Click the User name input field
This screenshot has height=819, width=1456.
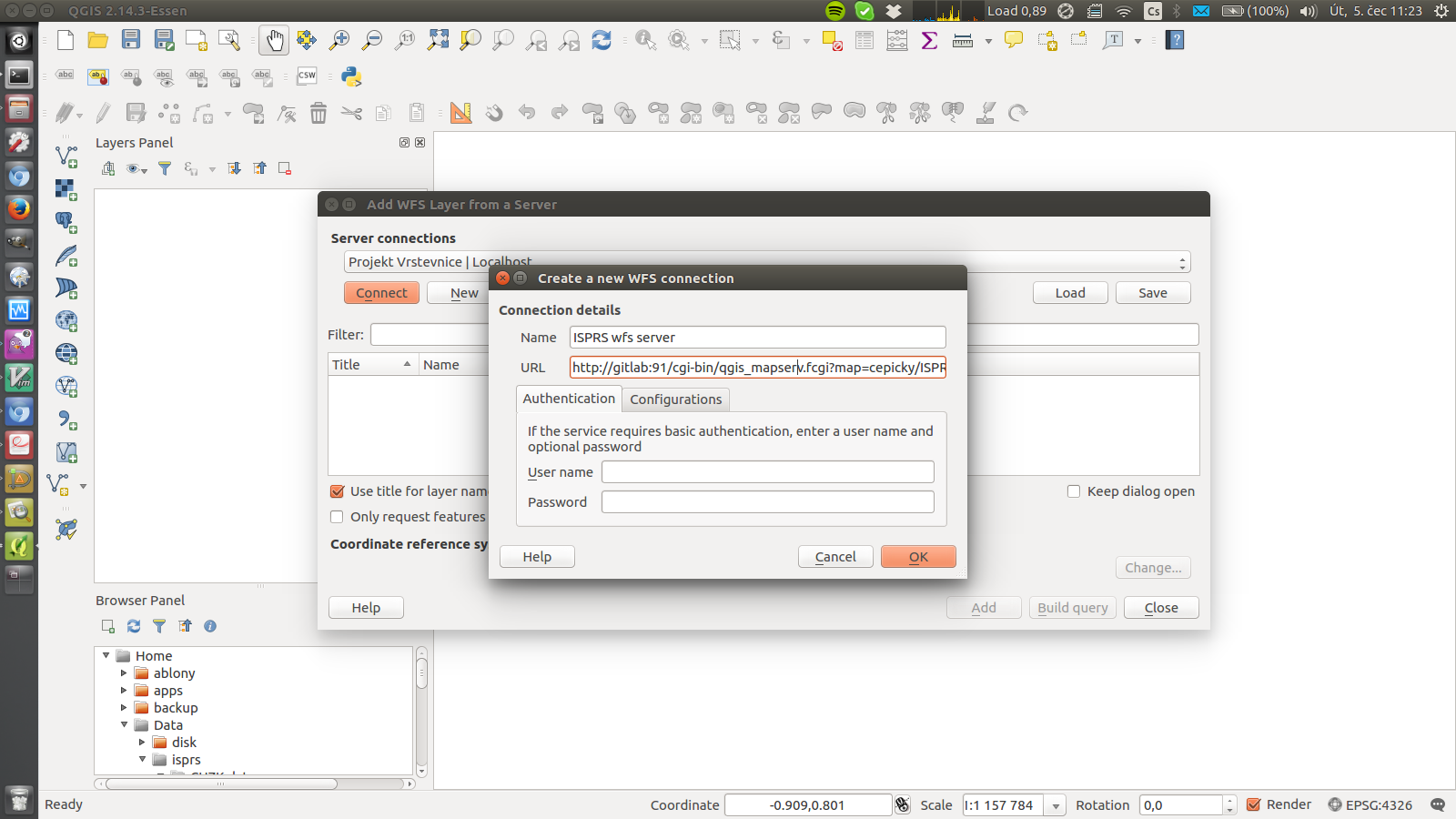pos(767,472)
